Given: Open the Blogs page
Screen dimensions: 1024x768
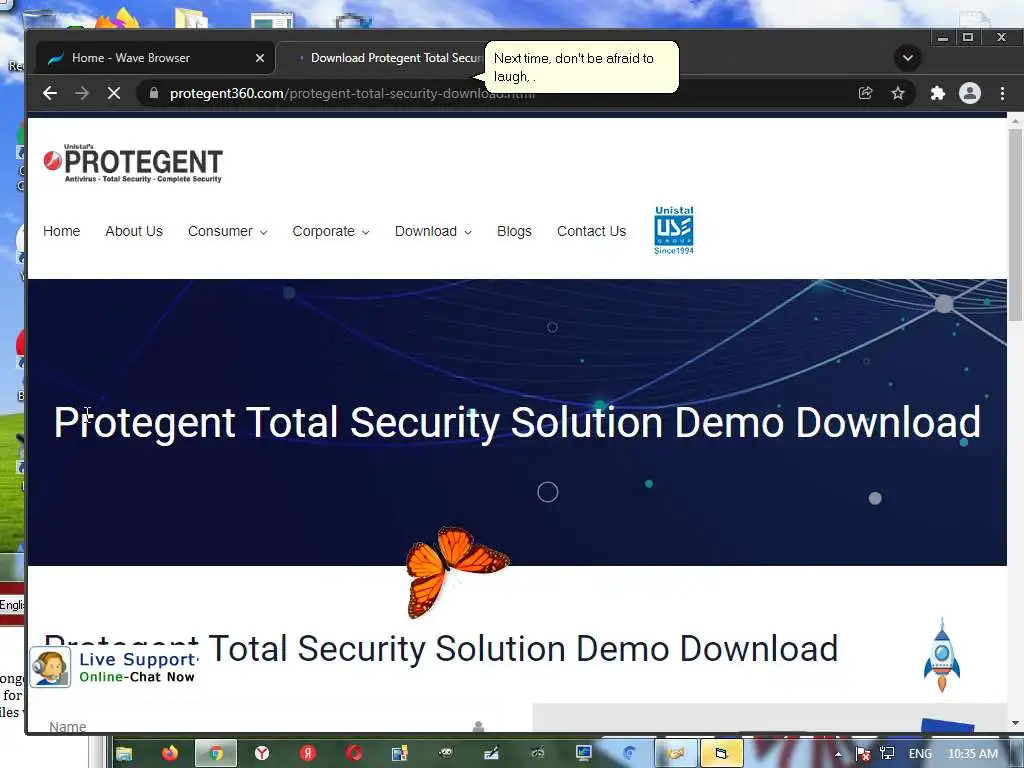Looking at the screenshot, I should [514, 231].
